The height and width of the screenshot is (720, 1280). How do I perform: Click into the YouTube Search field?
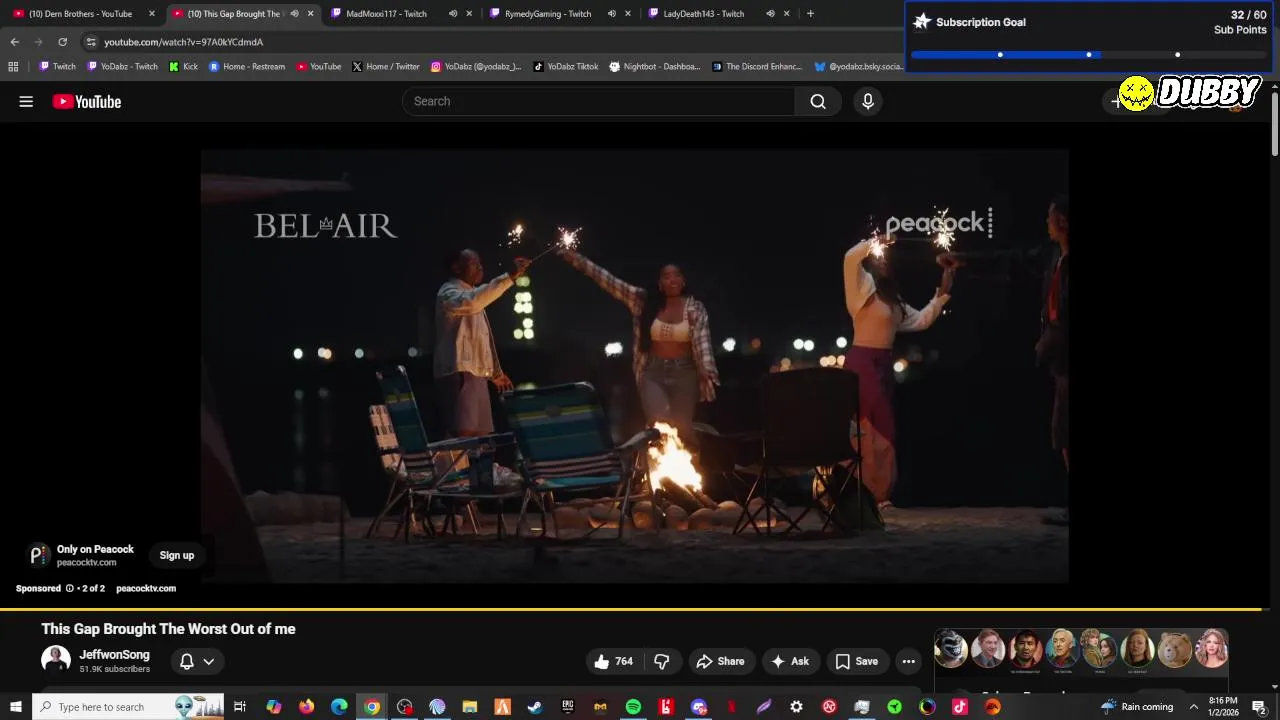pos(600,101)
